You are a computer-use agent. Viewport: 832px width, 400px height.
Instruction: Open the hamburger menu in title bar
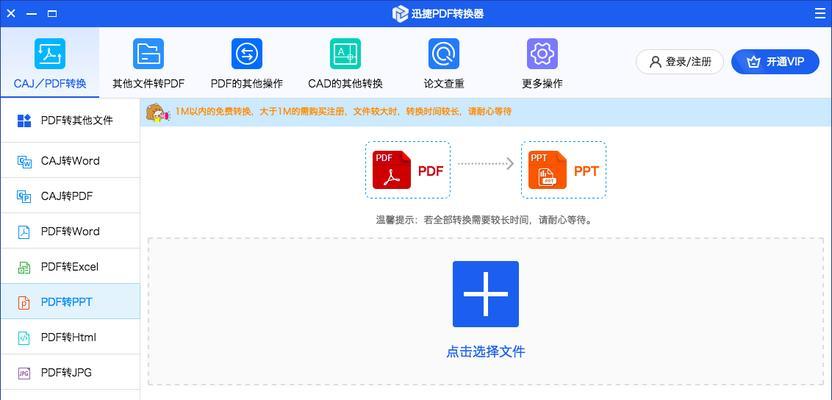(820, 14)
